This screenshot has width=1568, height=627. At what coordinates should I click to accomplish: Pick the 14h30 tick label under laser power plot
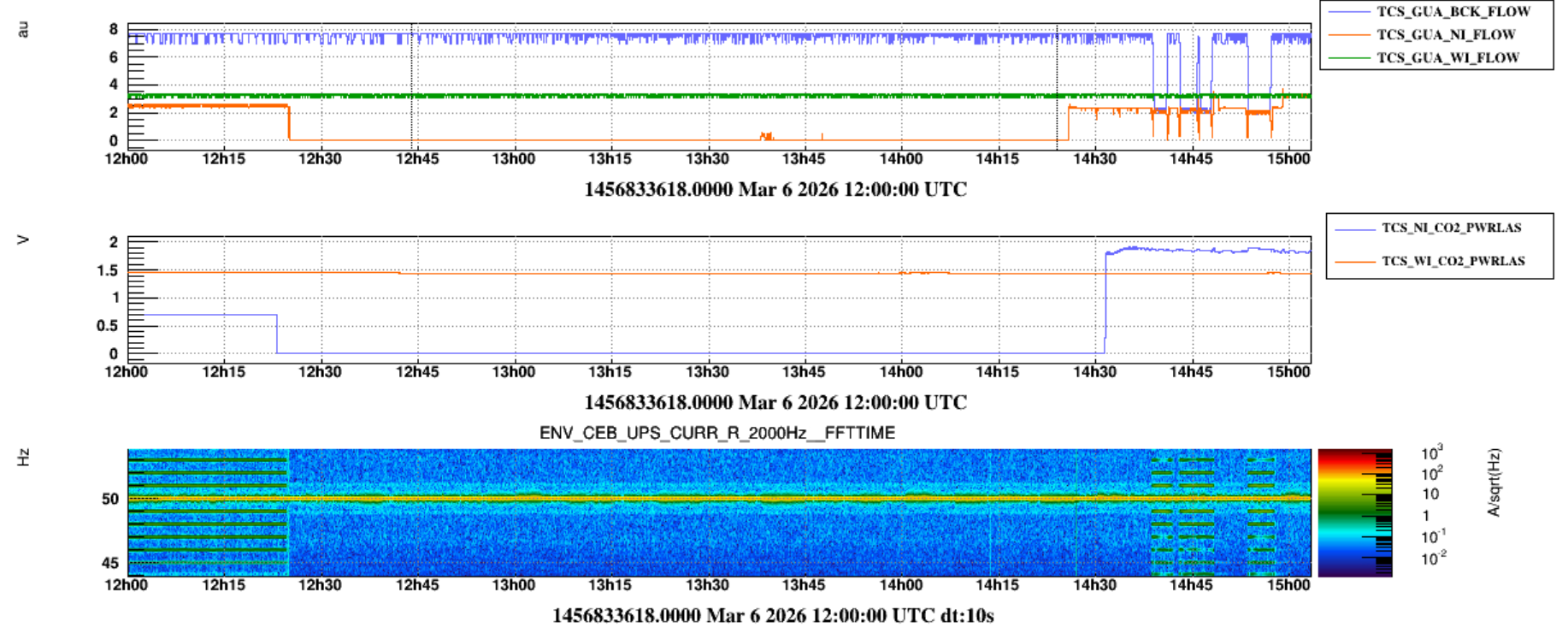pos(1094,372)
